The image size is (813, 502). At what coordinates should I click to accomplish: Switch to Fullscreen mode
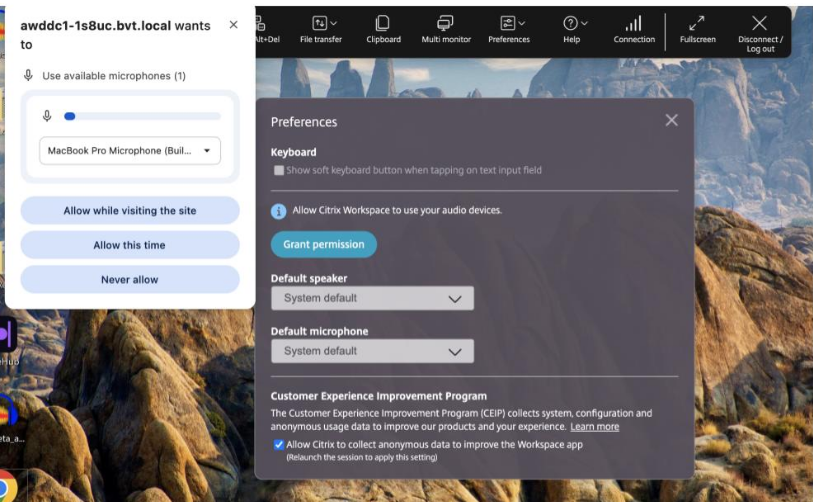pyautogui.click(x=697, y=29)
